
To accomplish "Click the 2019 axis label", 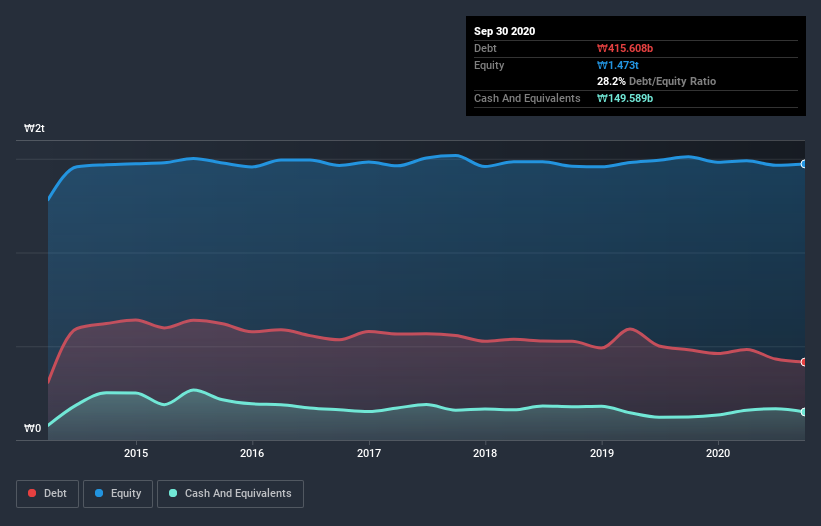I will (x=602, y=453).
